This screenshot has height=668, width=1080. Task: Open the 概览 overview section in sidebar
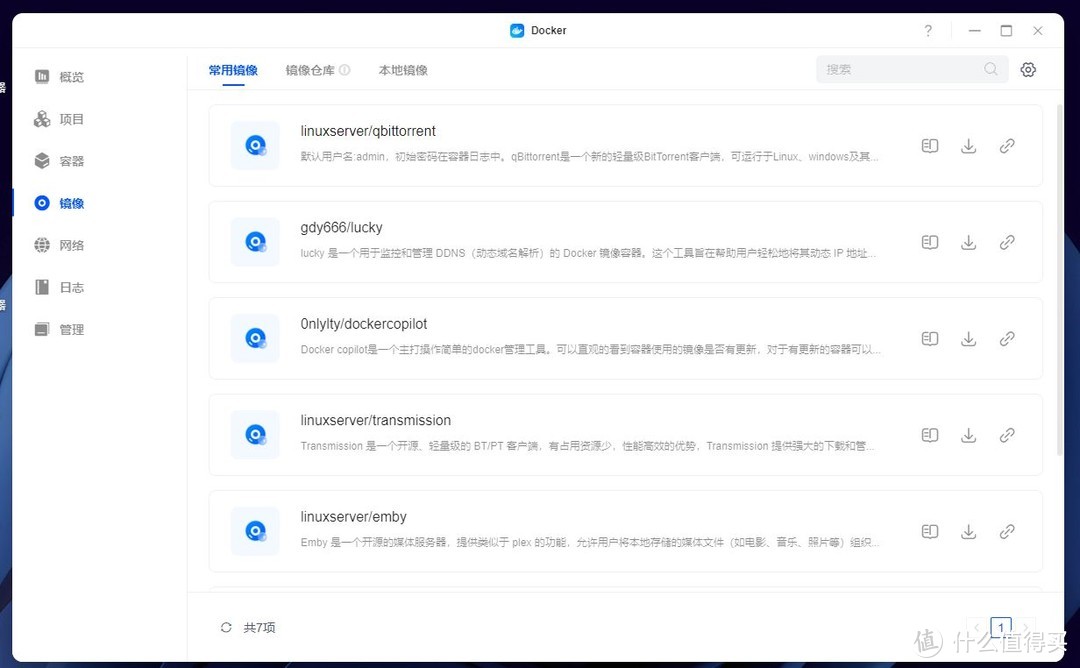(x=70, y=76)
